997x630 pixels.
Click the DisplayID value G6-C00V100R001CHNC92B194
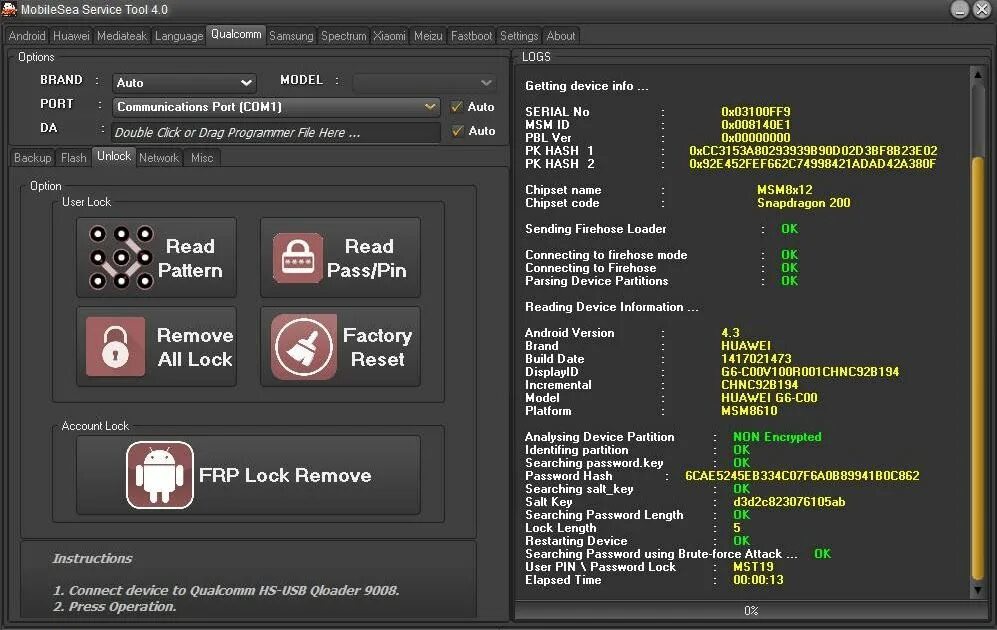pyautogui.click(x=810, y=372)
